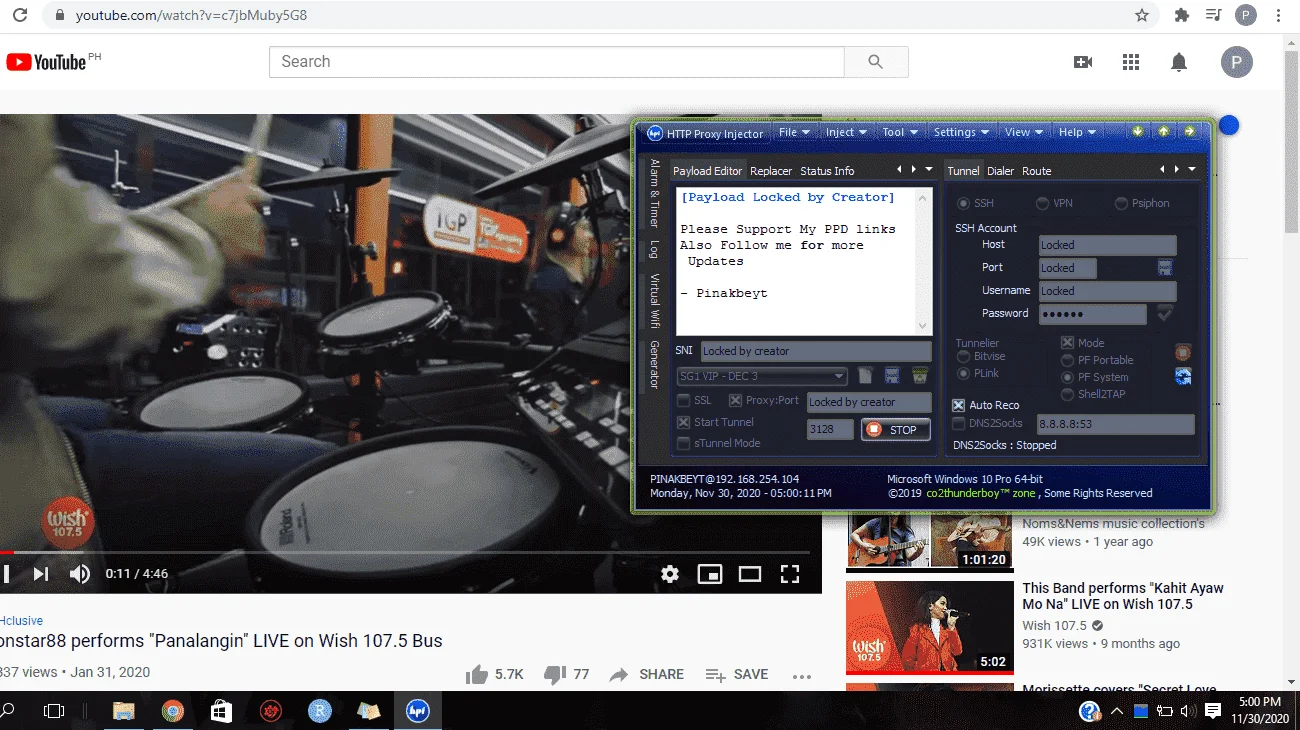The height and width of the screenshot is (730, 1300).
Task: Click the green right-arrow icon in the Injector title bar
Action: tap(1190, 132)
